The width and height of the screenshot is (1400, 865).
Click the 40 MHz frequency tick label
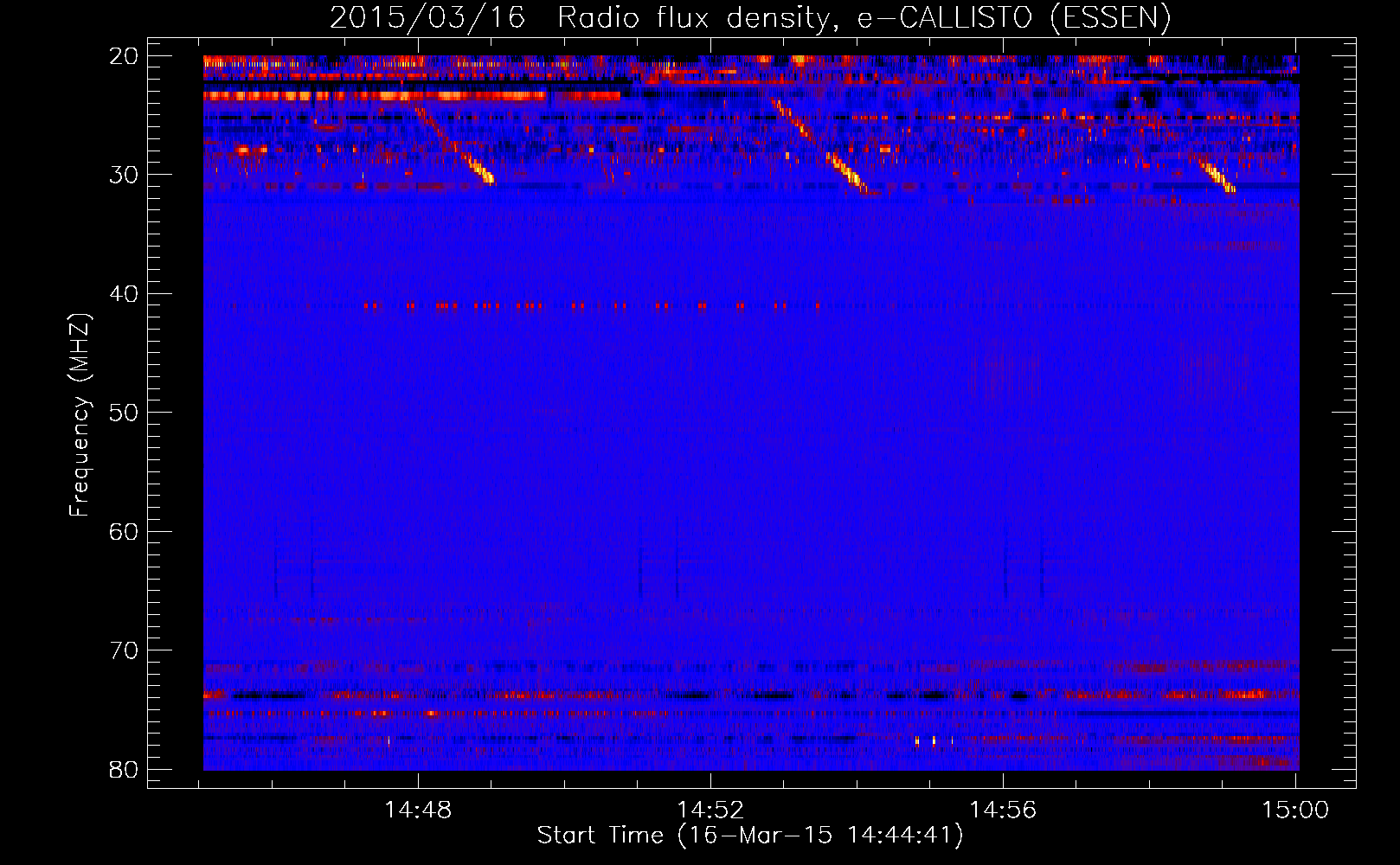click(124, 294)
